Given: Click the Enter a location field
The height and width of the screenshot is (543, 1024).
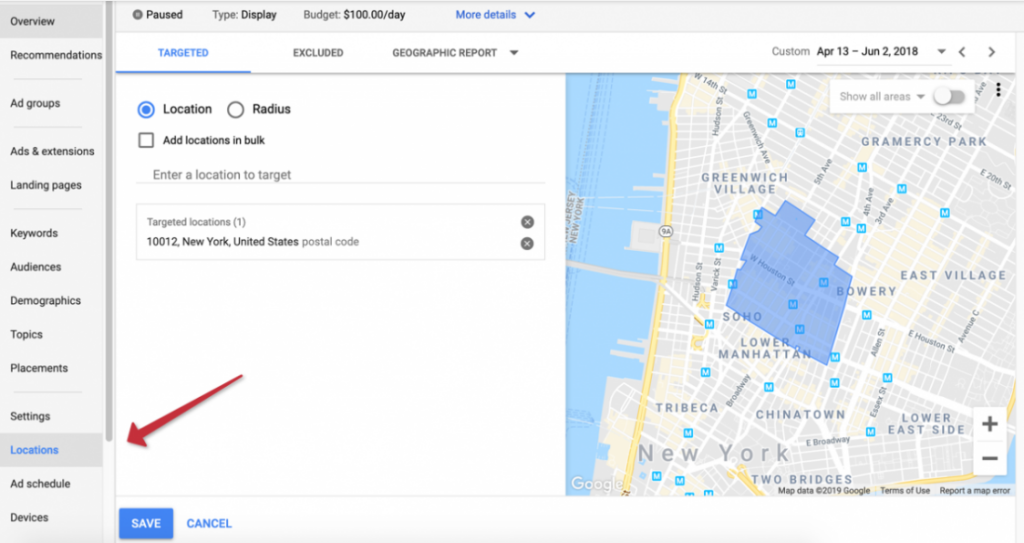Looking at the screenshot, I should pyautogui.click(x=340, y=174).
